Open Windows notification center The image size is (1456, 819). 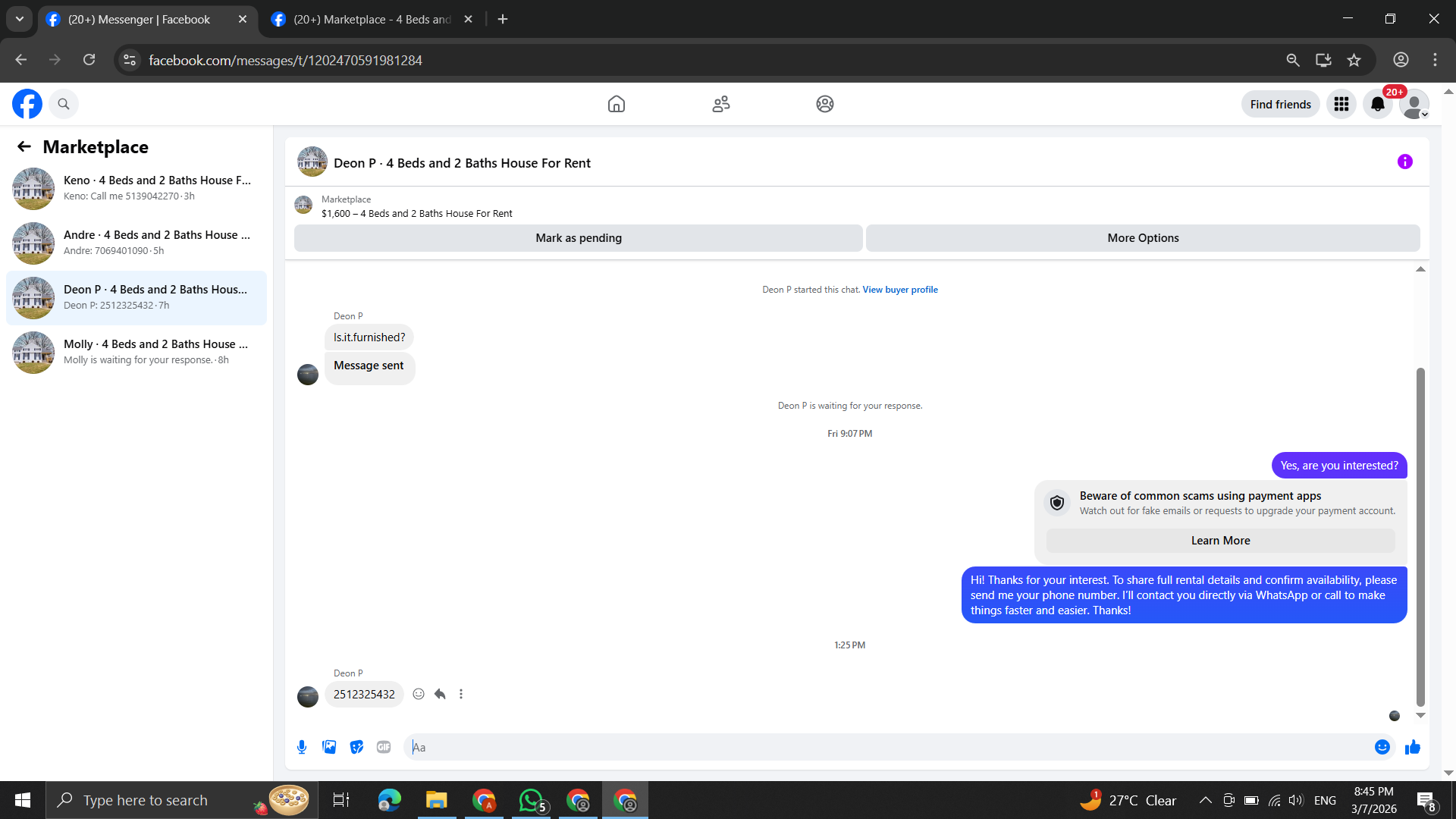click(x=1426, y=801)
